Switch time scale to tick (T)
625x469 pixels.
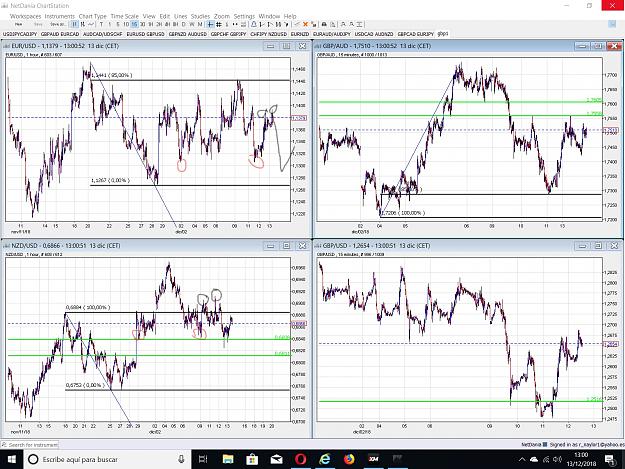pos(101,24)
